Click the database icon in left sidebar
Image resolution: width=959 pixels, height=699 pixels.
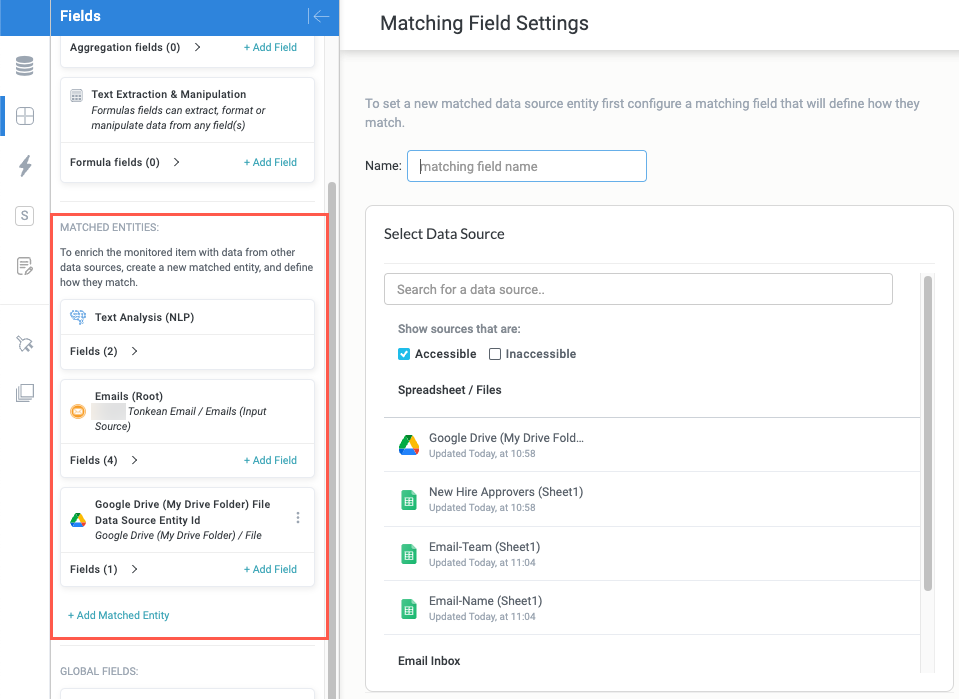[25, 67]
